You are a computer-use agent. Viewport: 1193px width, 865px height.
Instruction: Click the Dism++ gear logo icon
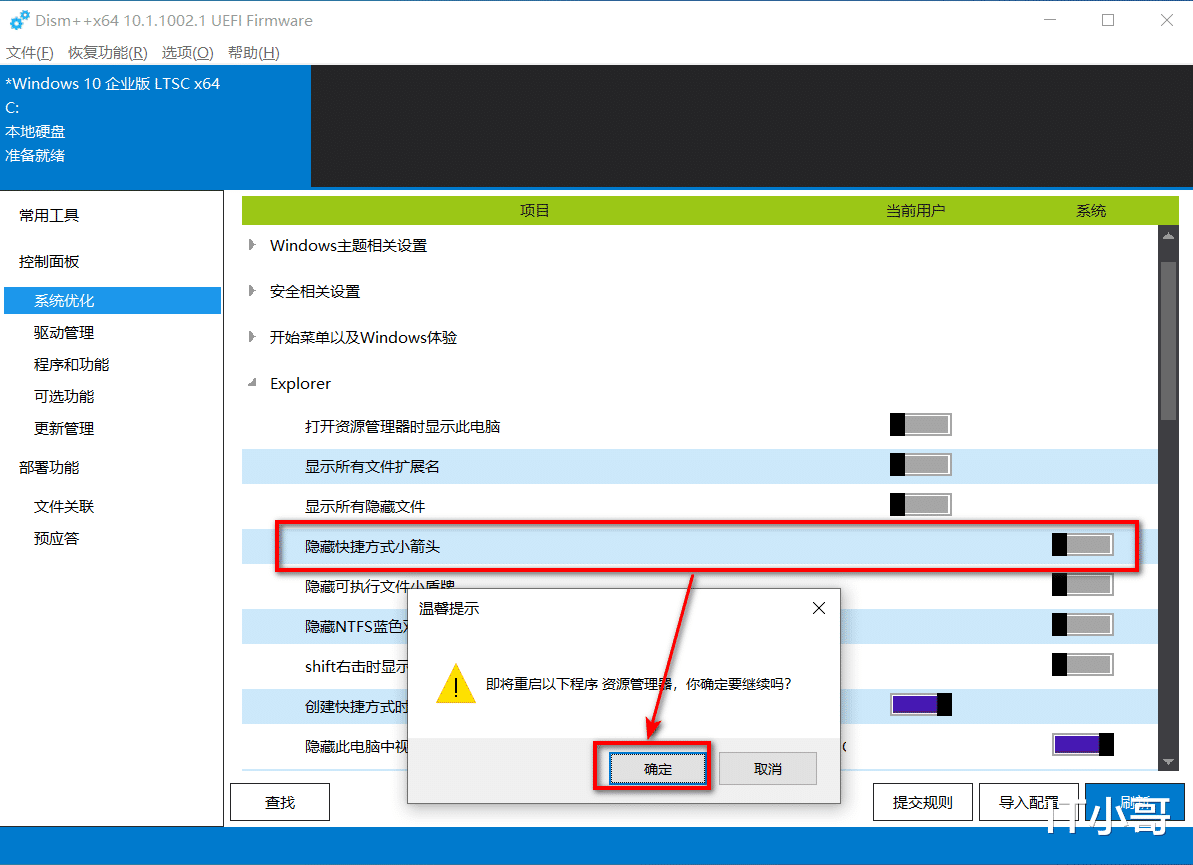[x=21, y=20]
